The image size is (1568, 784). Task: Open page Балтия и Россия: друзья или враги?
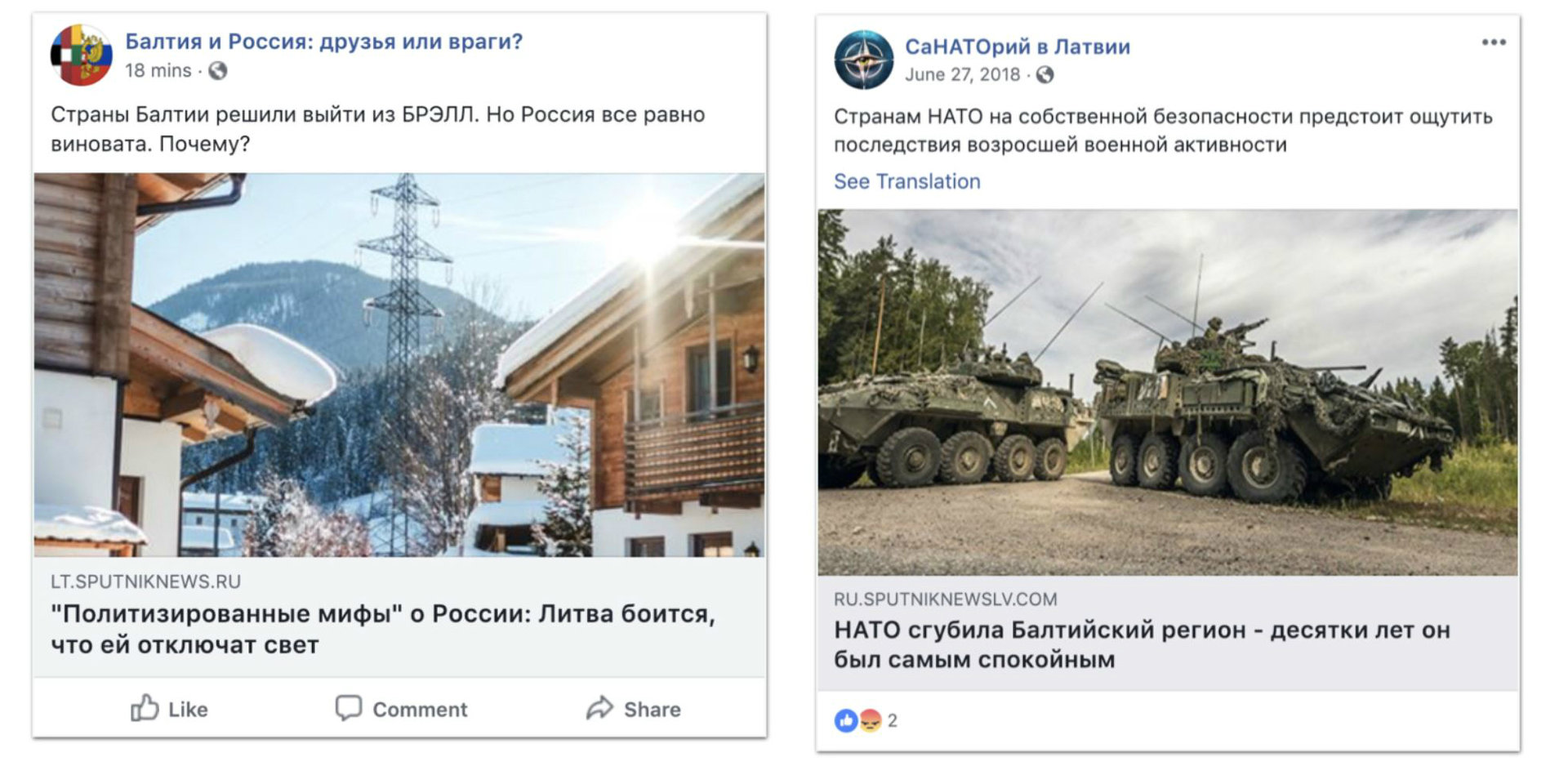tap(323, 42)
